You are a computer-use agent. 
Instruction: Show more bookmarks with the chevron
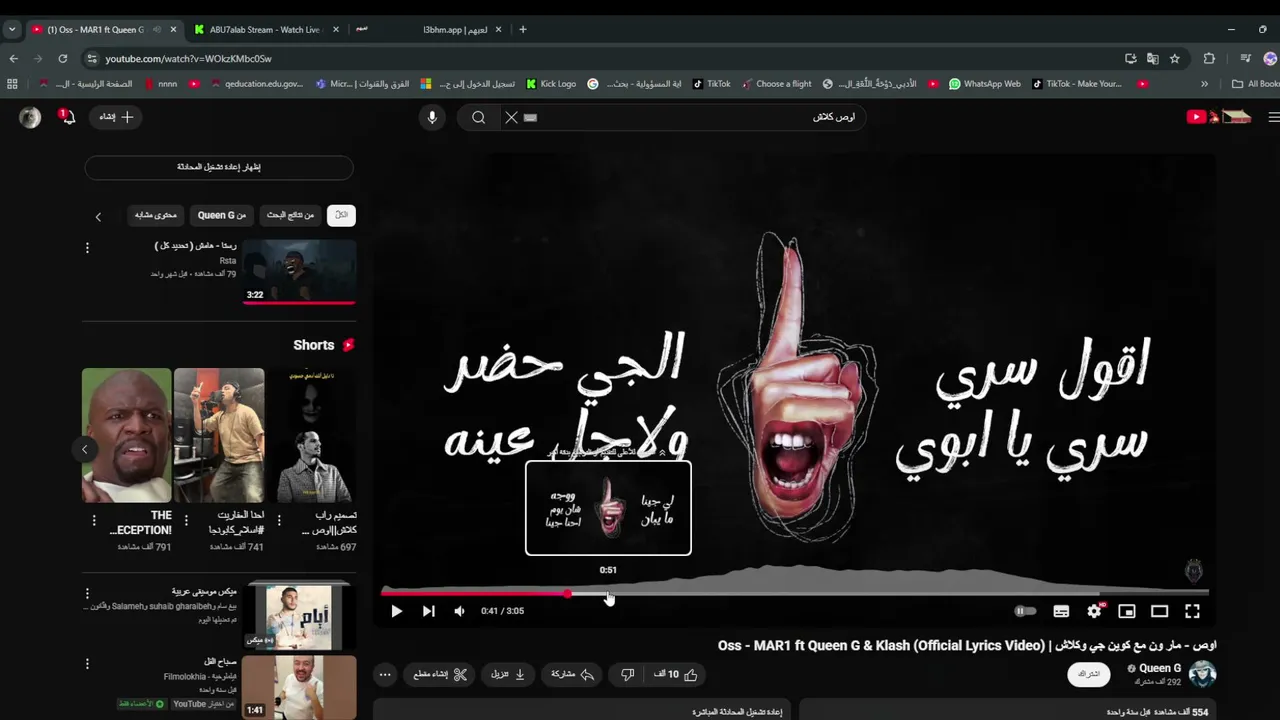click(x=1204, y=84)
